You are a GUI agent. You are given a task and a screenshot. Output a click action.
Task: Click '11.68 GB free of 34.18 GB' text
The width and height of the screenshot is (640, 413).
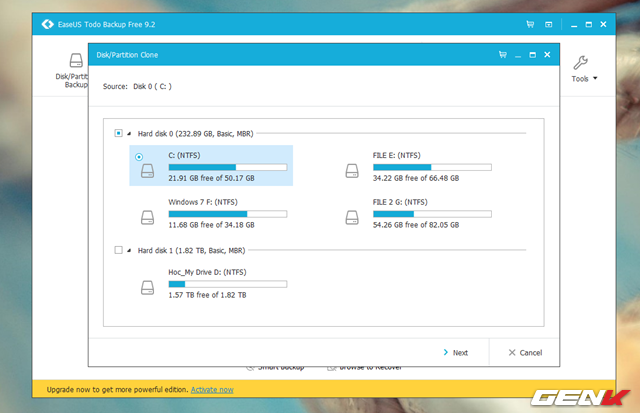(x=211, y=225)
